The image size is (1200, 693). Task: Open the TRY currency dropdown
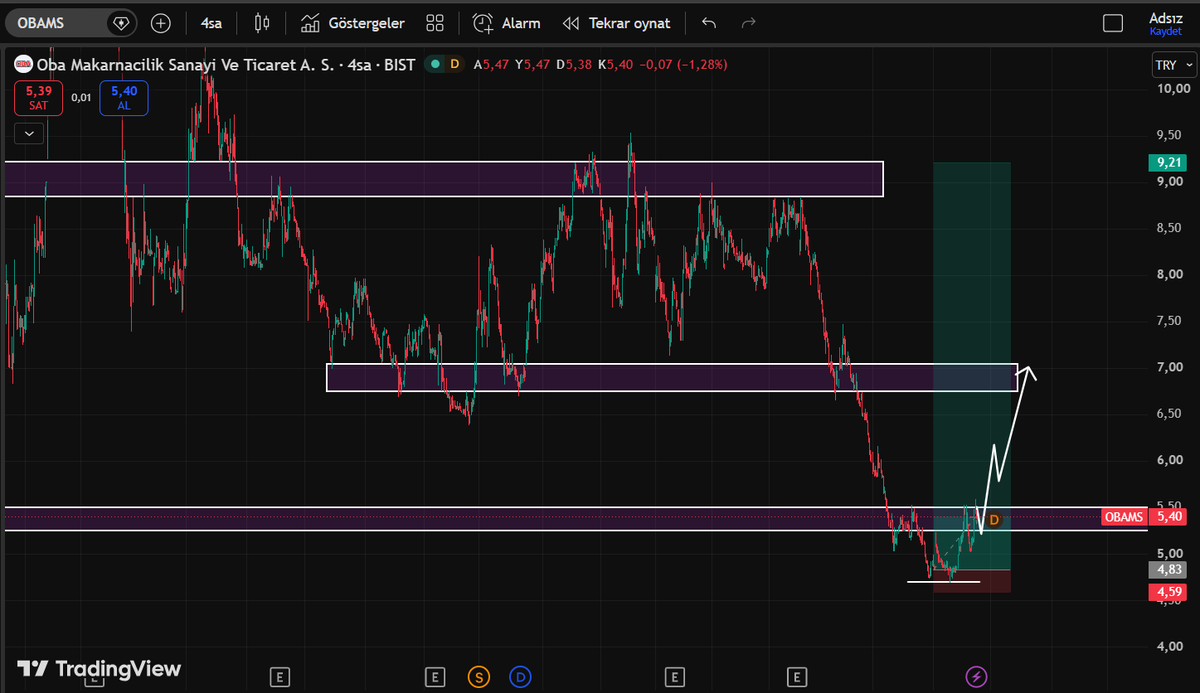click(x=1173, y=65)
